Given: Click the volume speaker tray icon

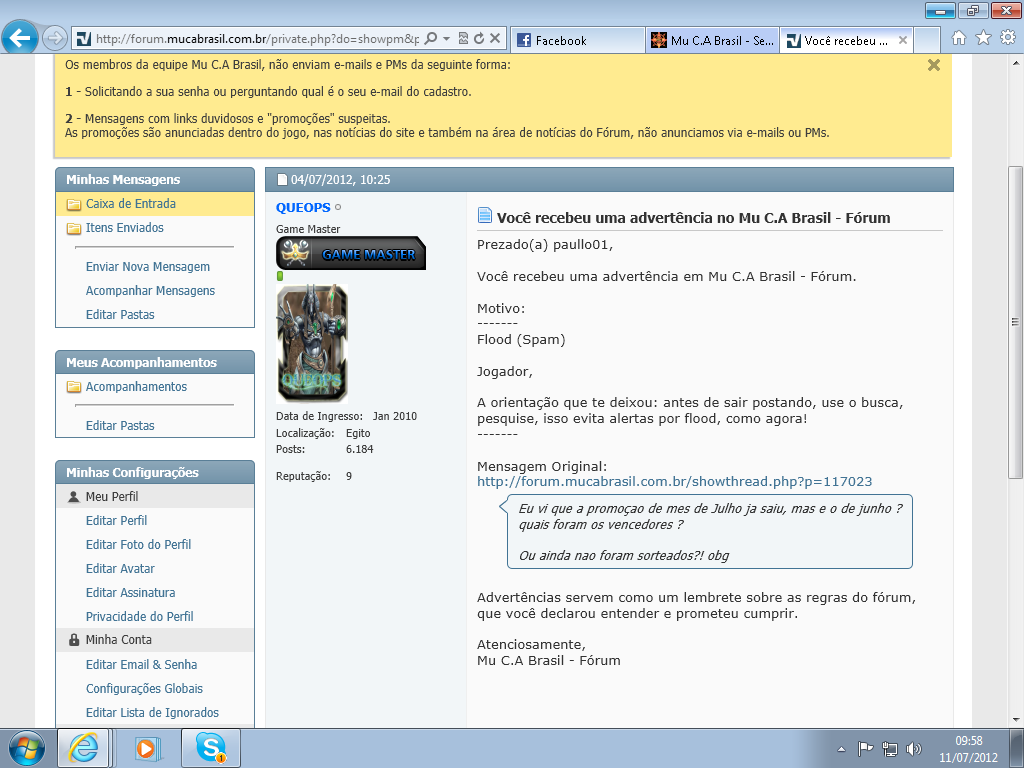Looking at the screenshot, I should (913, 748).
